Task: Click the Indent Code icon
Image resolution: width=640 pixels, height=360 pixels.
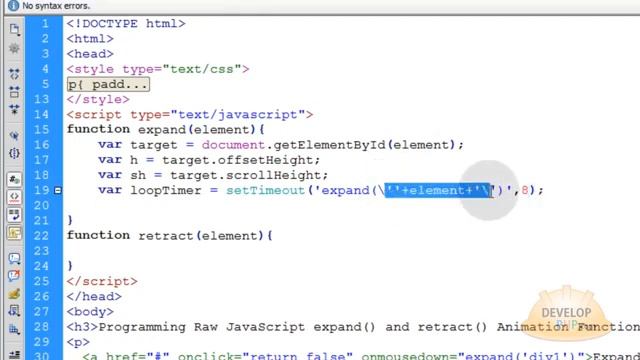Action: tap(14, 355)
